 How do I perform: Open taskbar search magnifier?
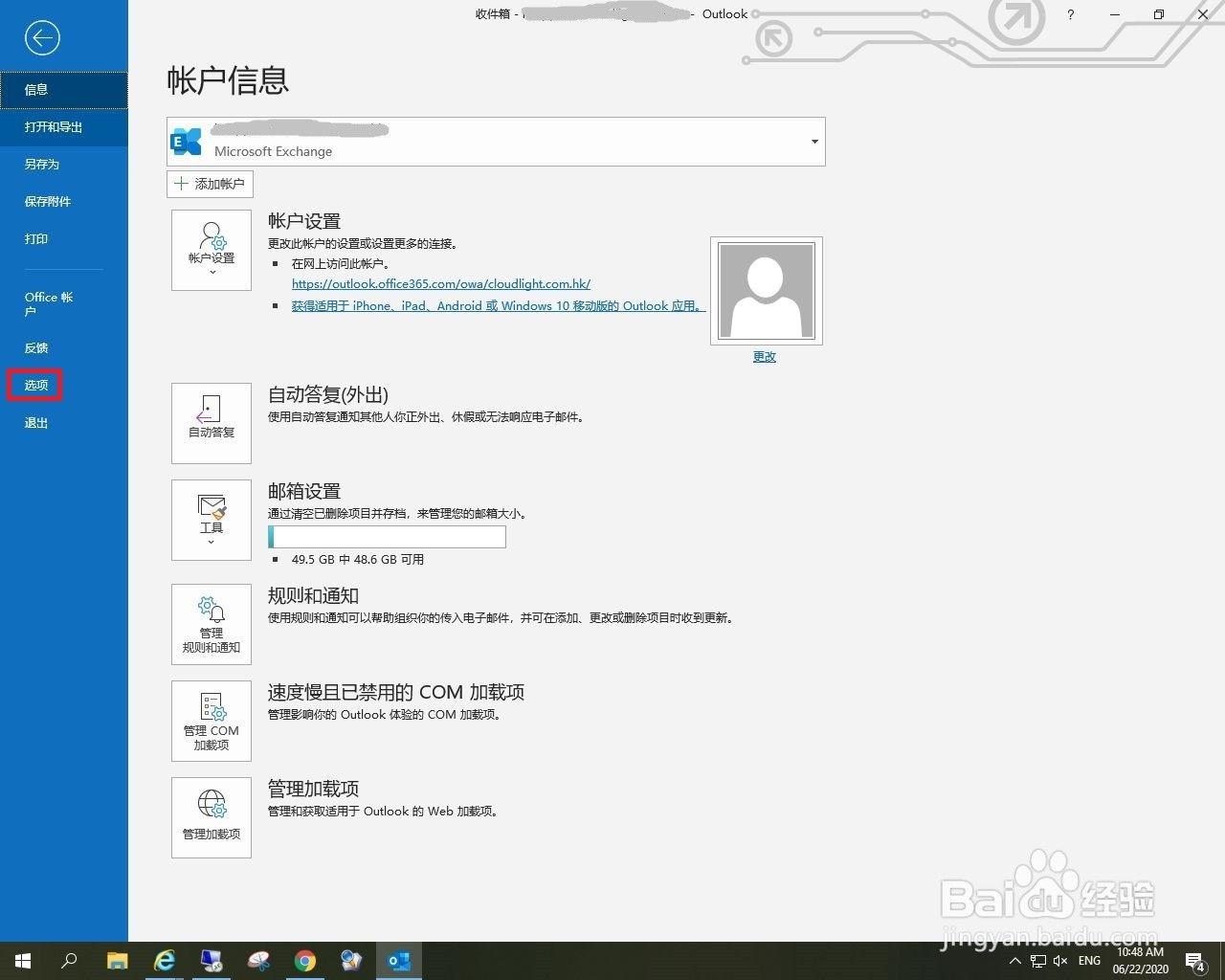(69, 961)
